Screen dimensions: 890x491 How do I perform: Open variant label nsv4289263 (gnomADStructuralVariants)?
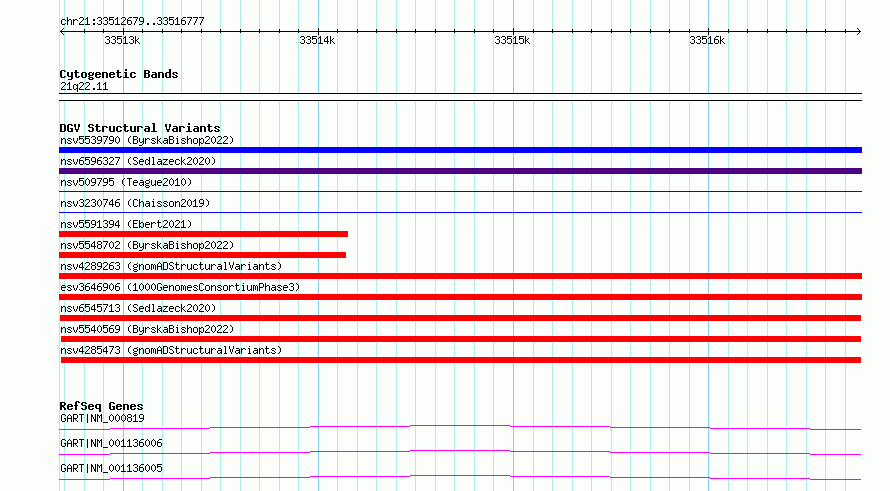[171, 266]
